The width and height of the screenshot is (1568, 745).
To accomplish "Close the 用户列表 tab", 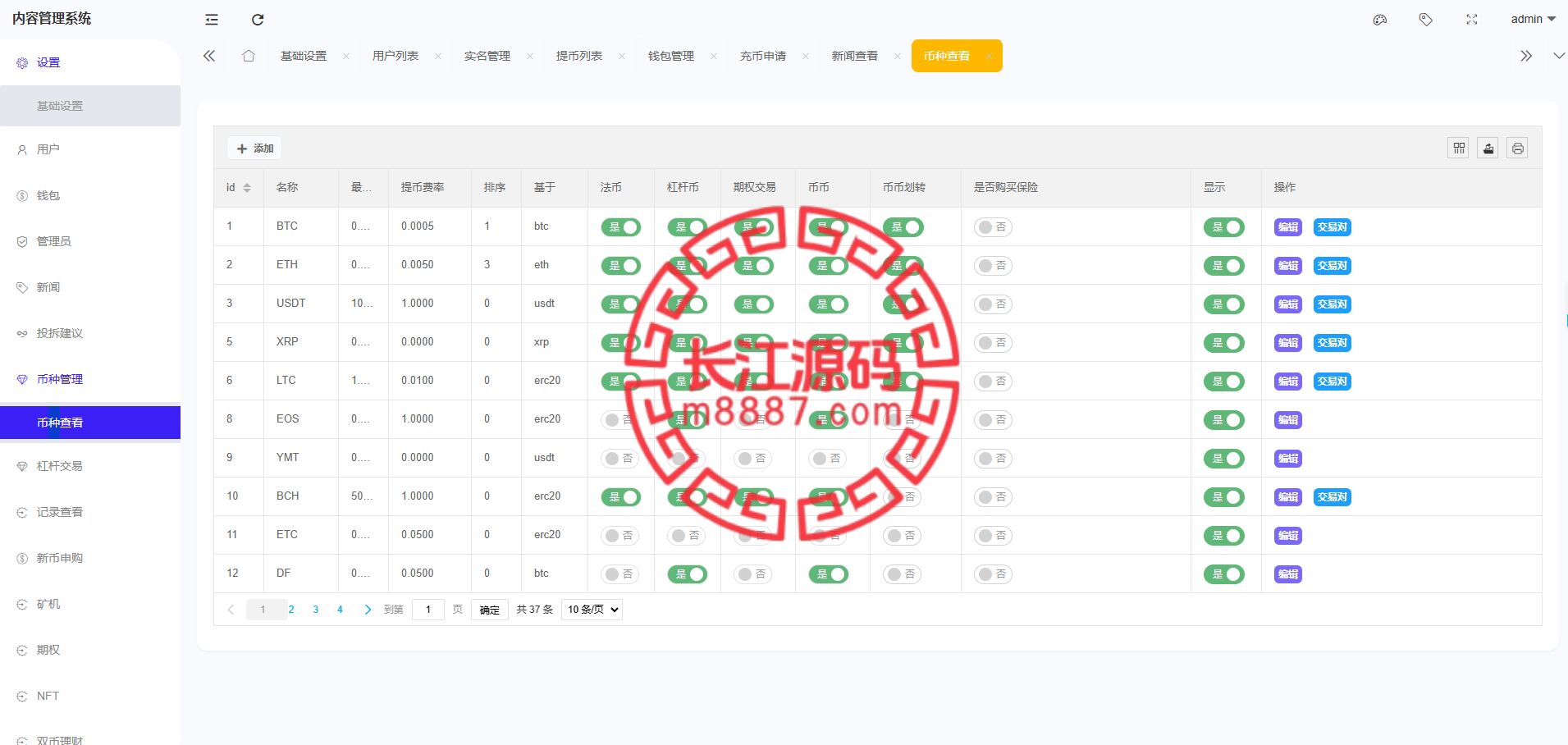I will click(x=438, y=56).
